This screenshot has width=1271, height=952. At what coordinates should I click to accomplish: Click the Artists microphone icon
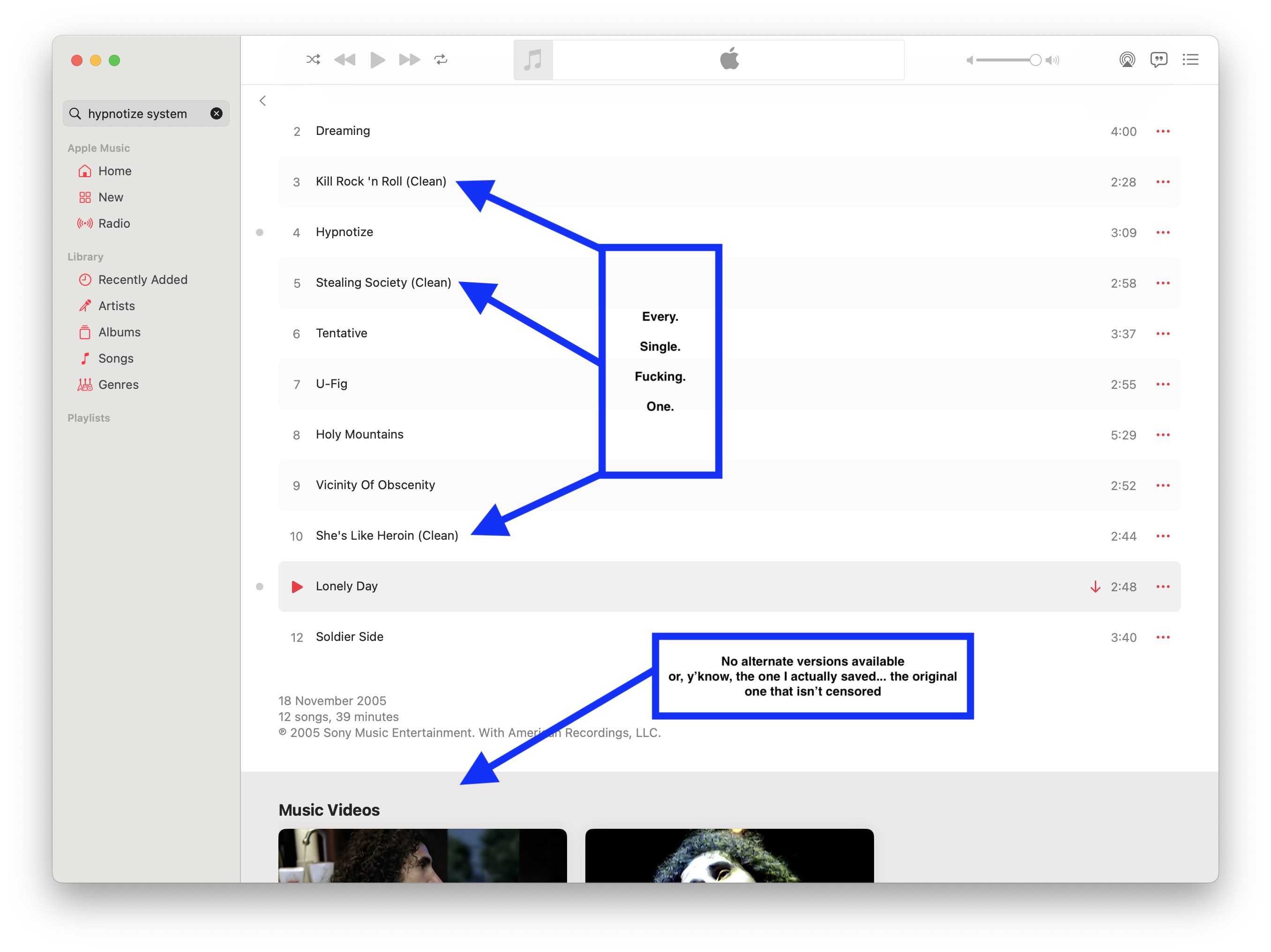tap(85, 305)
